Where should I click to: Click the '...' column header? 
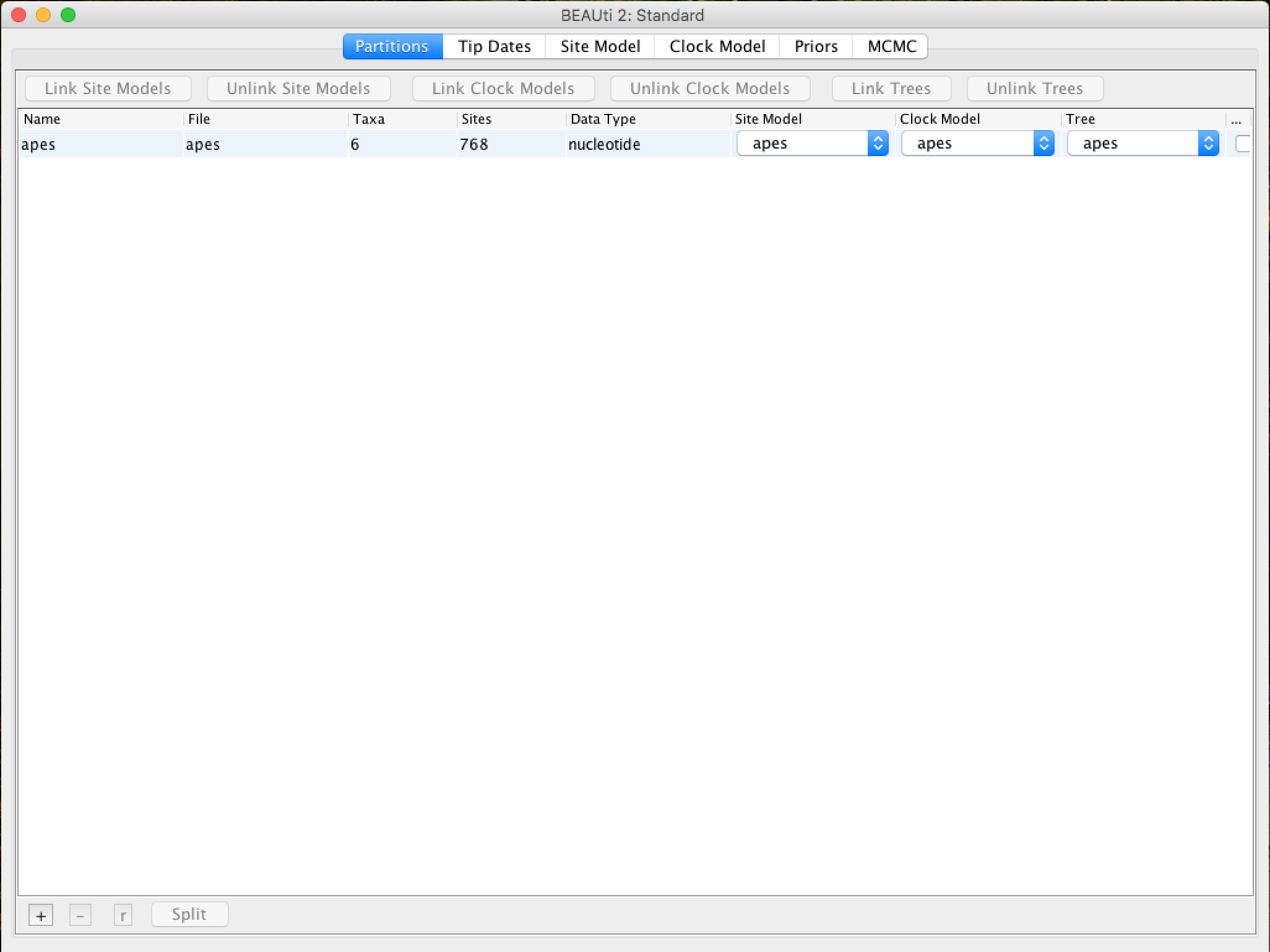(1238, 119)
